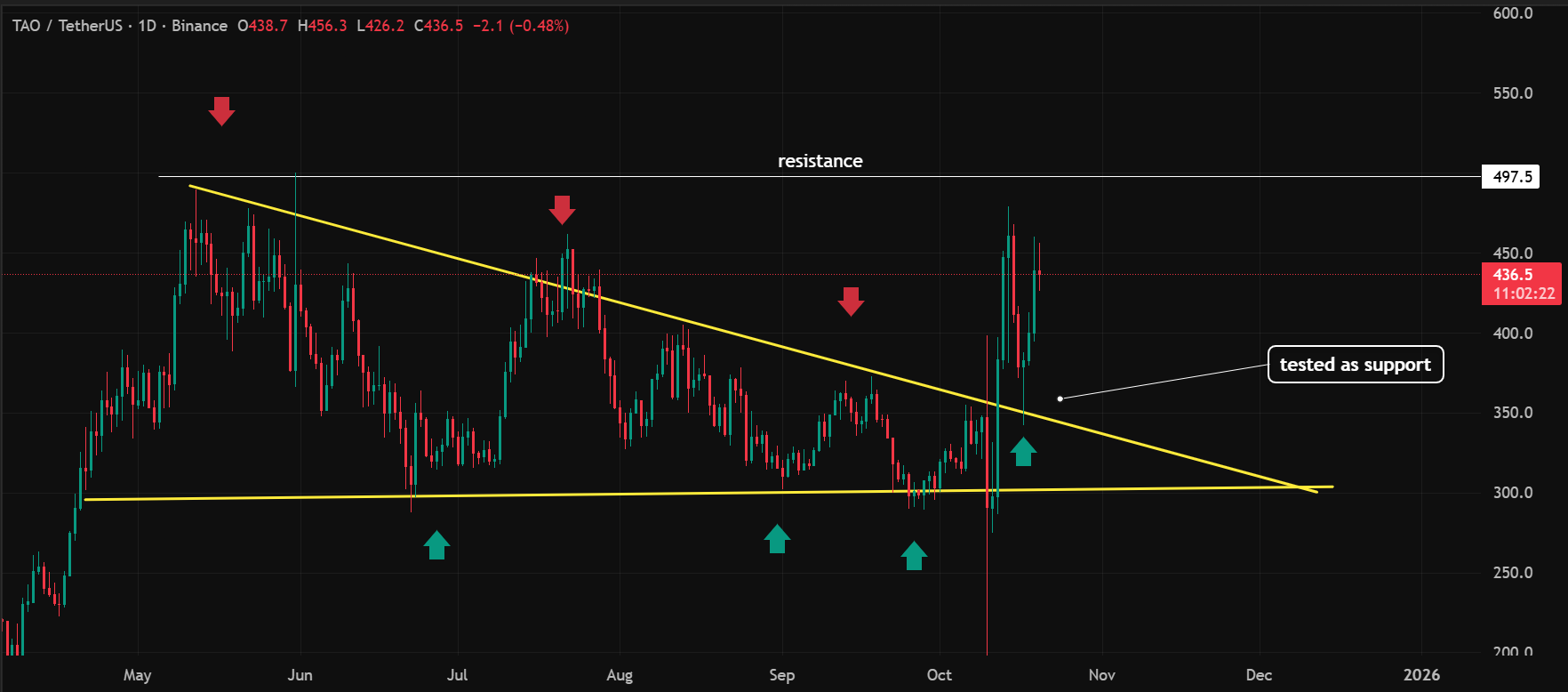Image resolution: width=1568 pixels, height=692 pixels.
Task: Click the green up arrow under the late-June low
Action: [436, 544]
